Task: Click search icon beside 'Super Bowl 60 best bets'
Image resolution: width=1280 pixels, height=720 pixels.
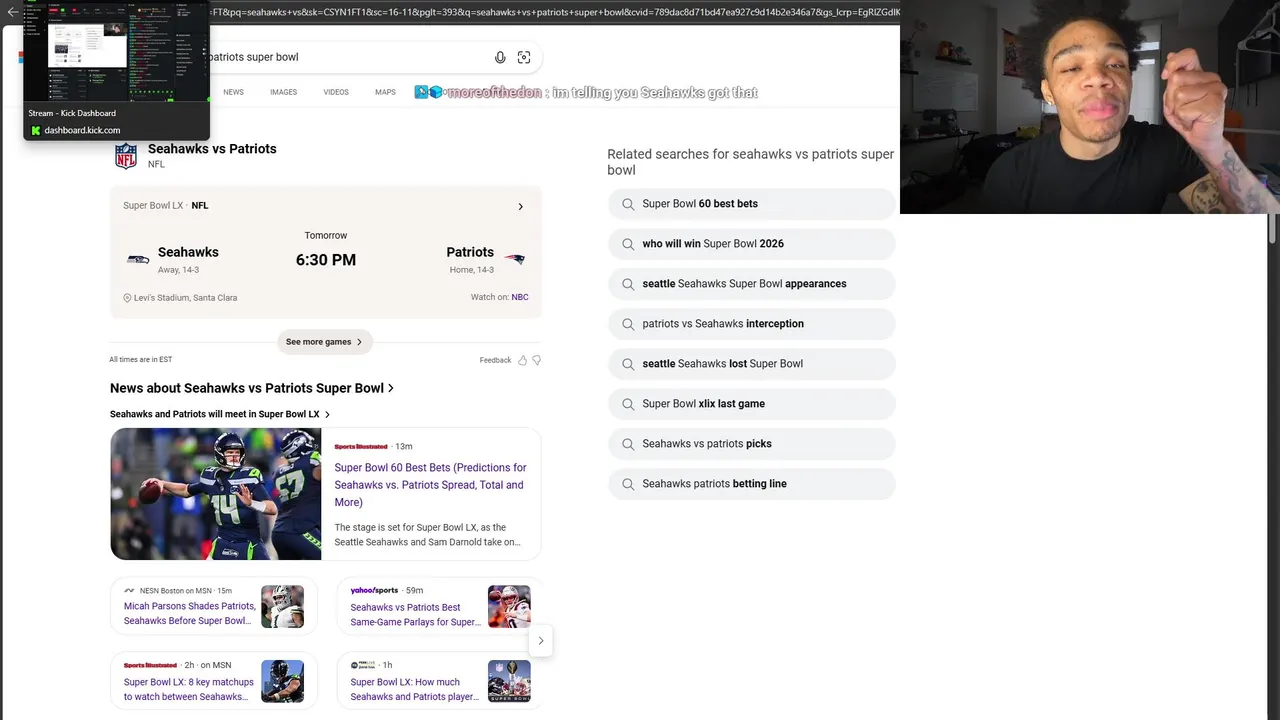Action: [x=628, y=204]
